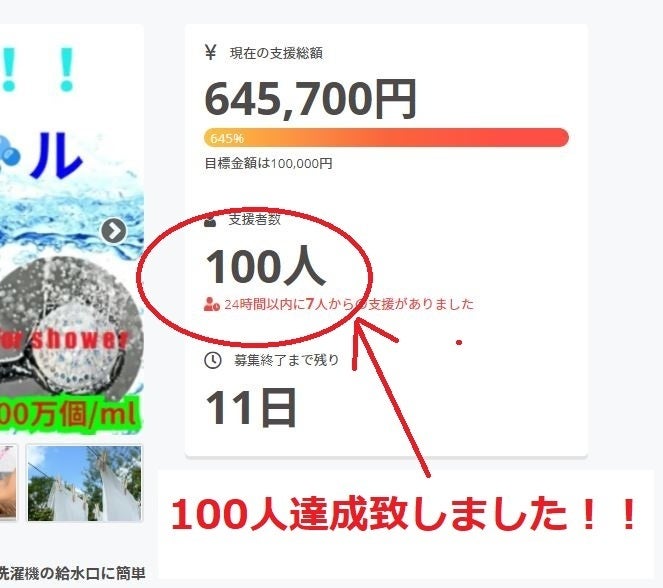The image size is (663, 588).
Task: Click the 募集終了まで残り label
Action: 287,360
